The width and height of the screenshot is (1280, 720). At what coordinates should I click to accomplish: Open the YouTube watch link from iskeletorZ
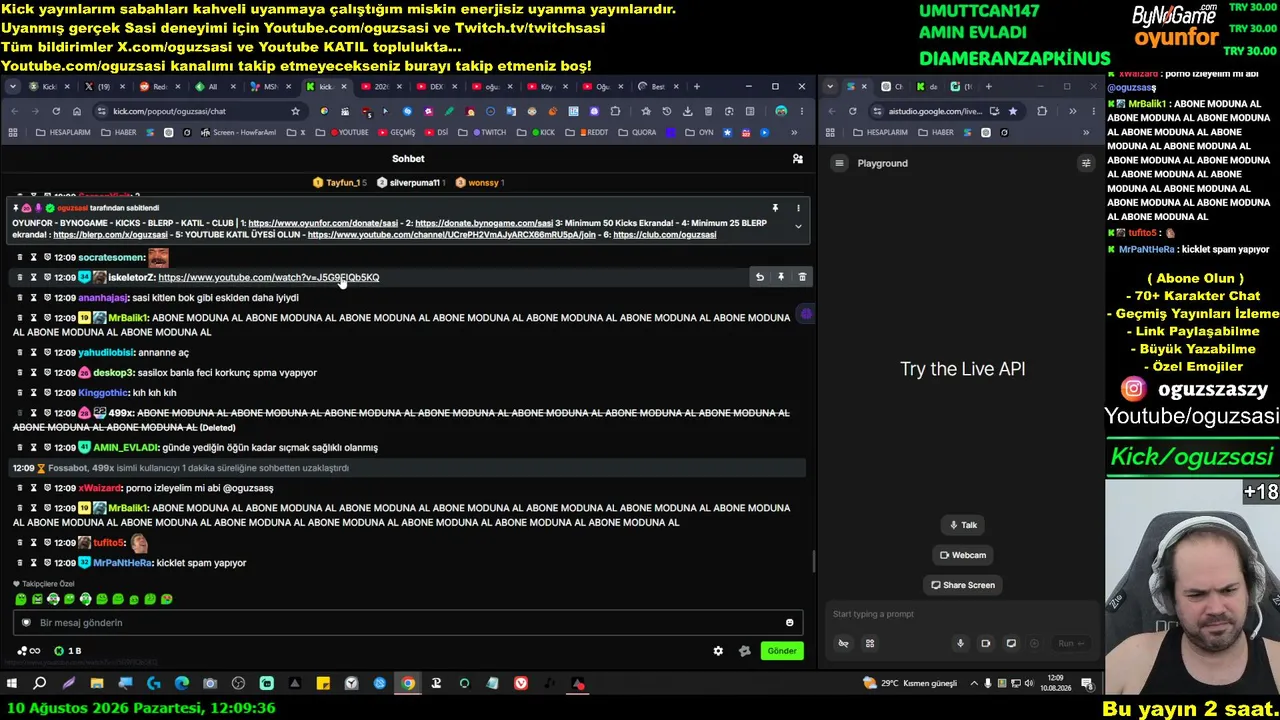pos(269,277)
